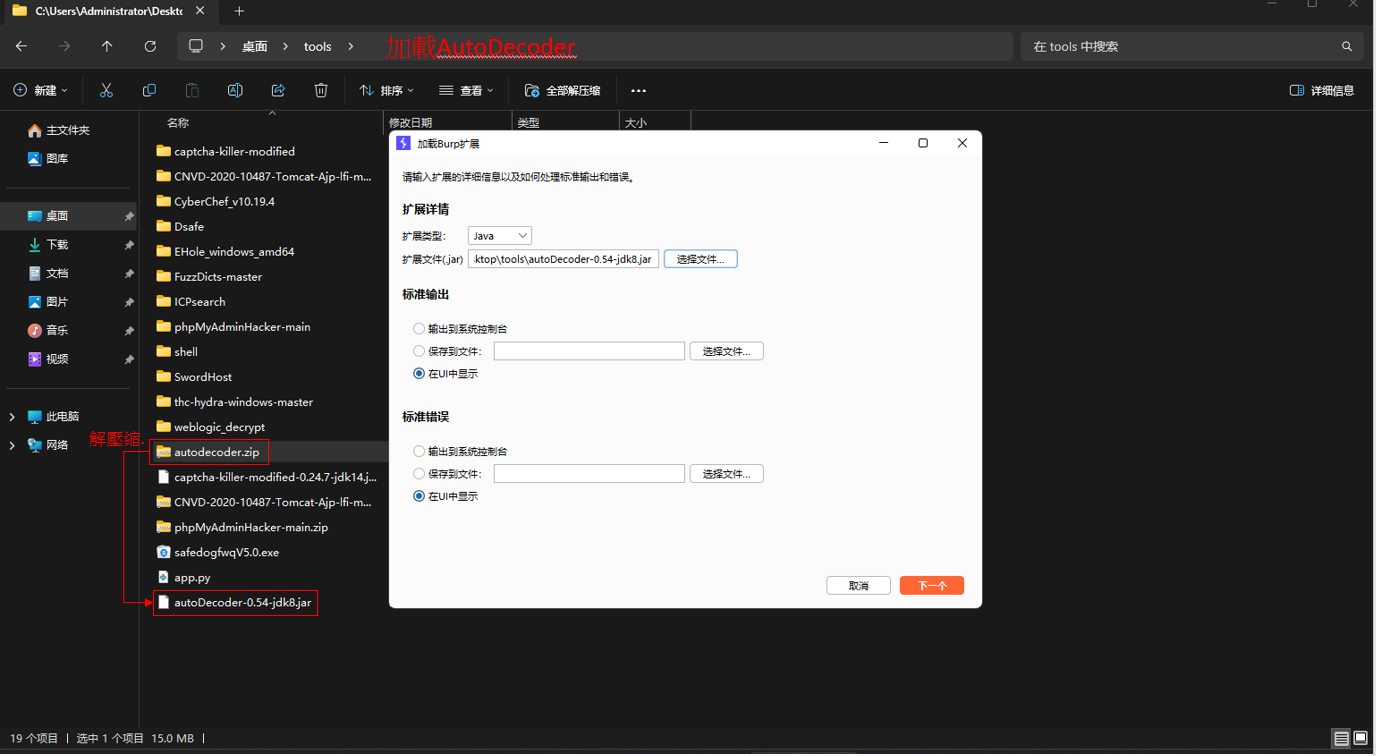The image size is (1376, 756).
Task: Click the safedogfwqV5.0.exe file icon
Action: [x=164, y=552]
